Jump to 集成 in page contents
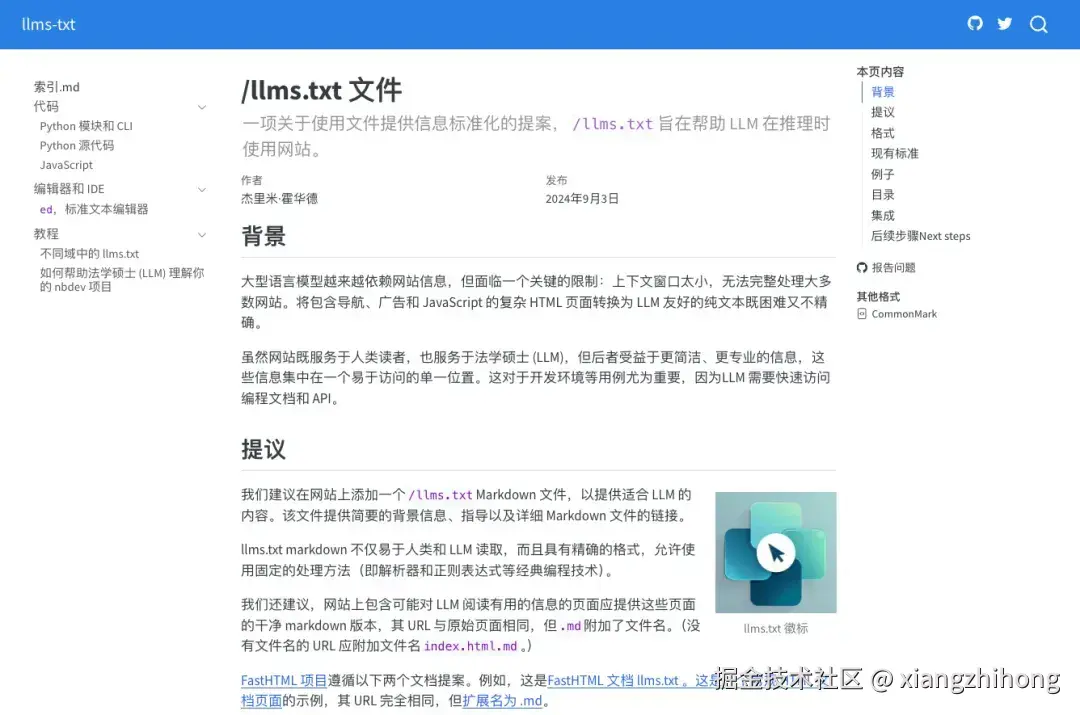The width and height of the screenshot is (1080, 715). pos(882,215)
